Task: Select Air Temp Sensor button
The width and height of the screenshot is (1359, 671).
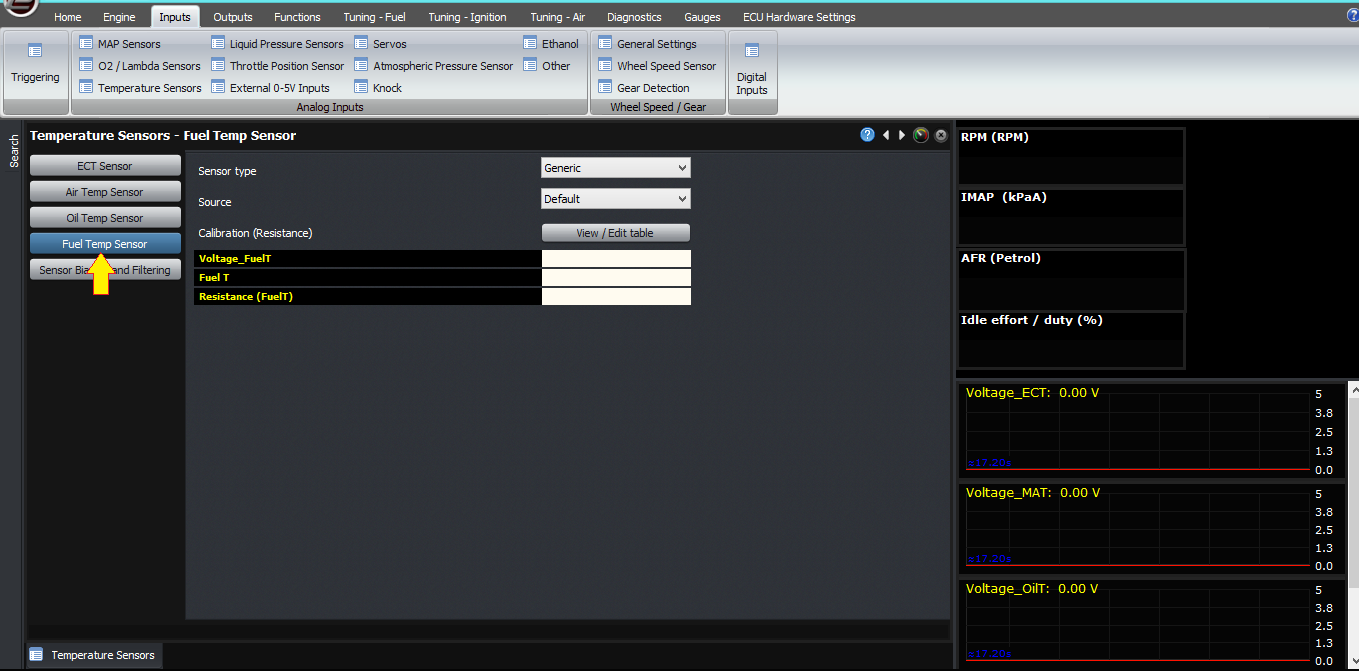Action: 105,192
